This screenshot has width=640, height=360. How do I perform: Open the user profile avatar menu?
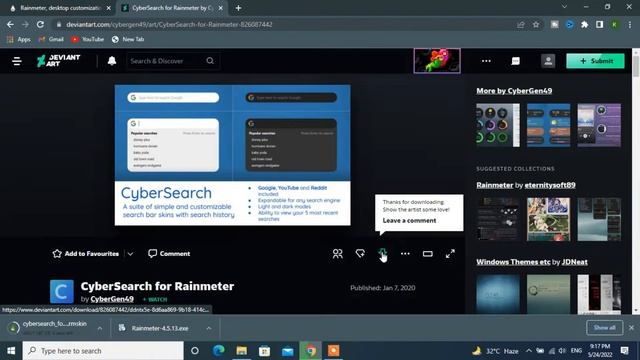point(548,61)
